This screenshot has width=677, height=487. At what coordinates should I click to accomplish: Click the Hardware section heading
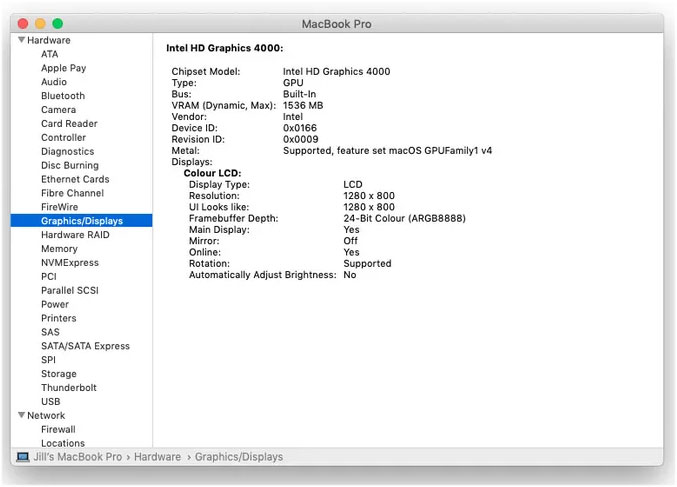tap(49, 40)
